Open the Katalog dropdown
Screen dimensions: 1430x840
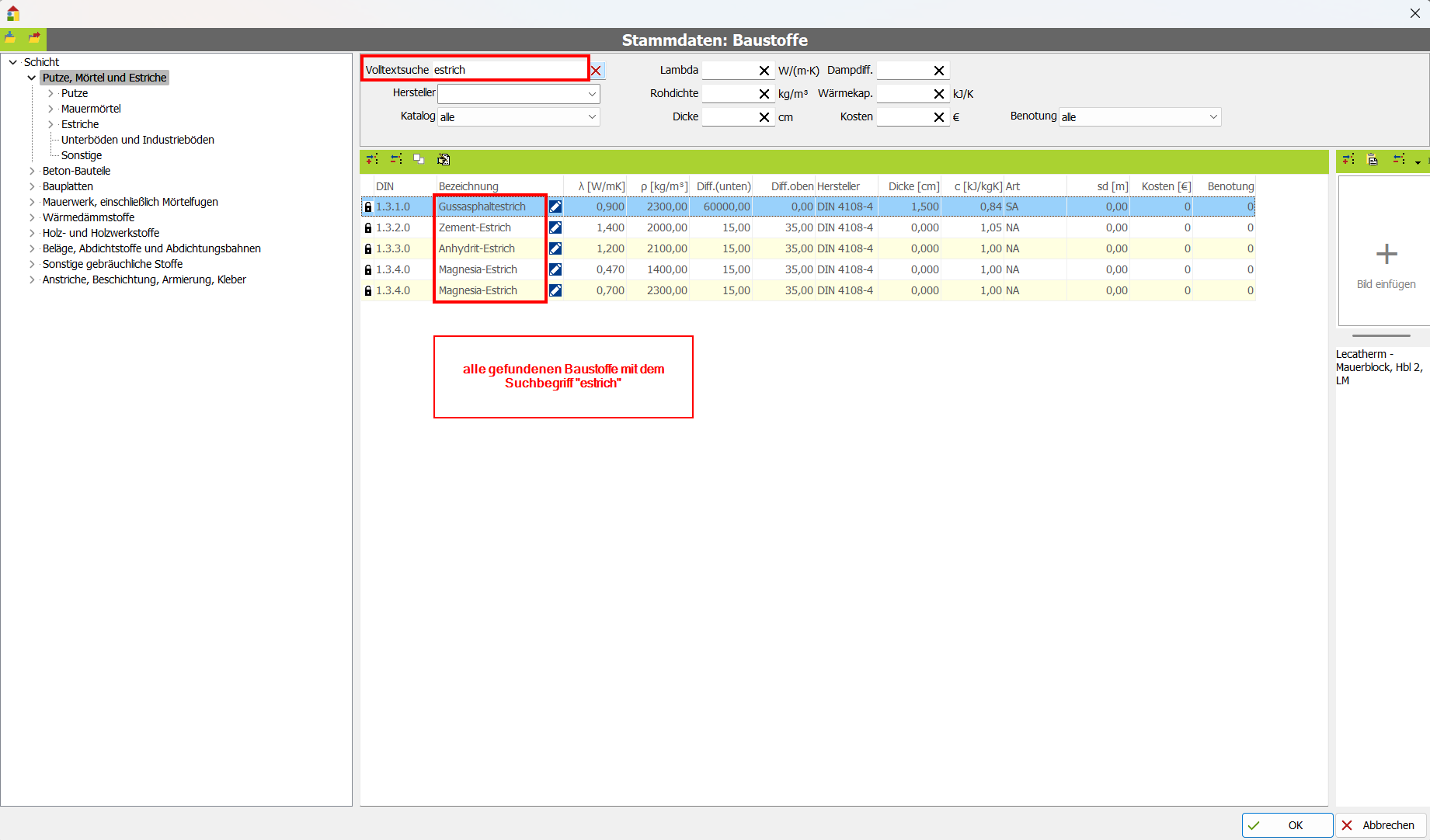592,117
